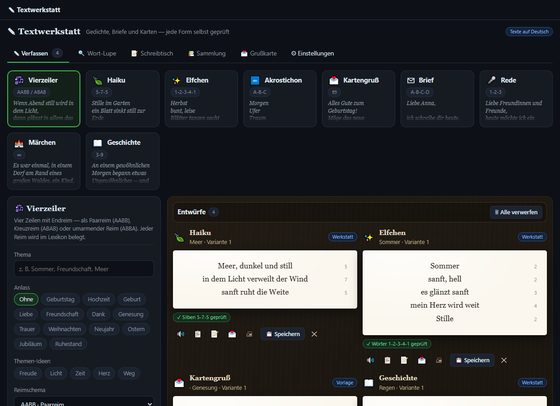Open the Wort-Lupe tab
This screenshot has height=406, width=560.
tap(97, 54)
